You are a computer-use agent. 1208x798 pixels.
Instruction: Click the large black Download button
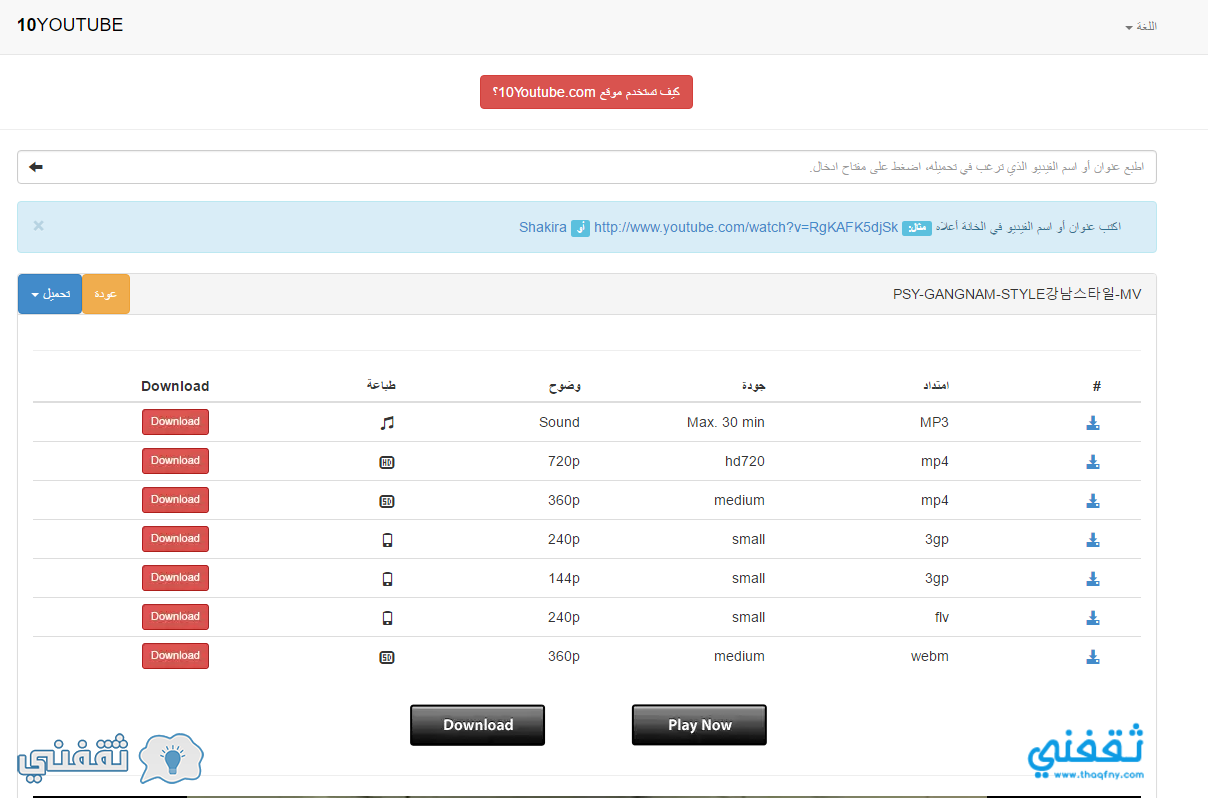coord(478,725)
